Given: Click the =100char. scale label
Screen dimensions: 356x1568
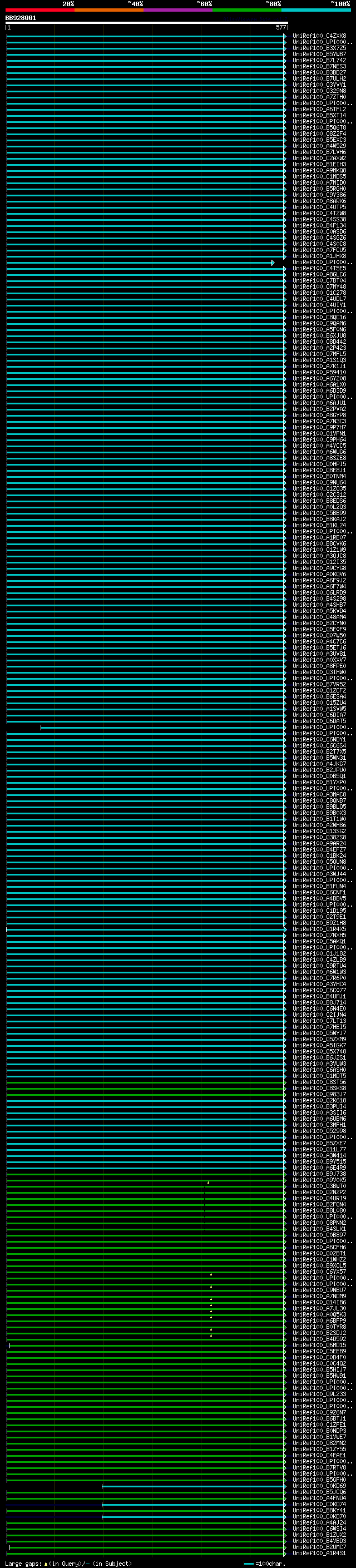Looking at the screenshot, I should pyautogui.click(x=270, y=1563).
